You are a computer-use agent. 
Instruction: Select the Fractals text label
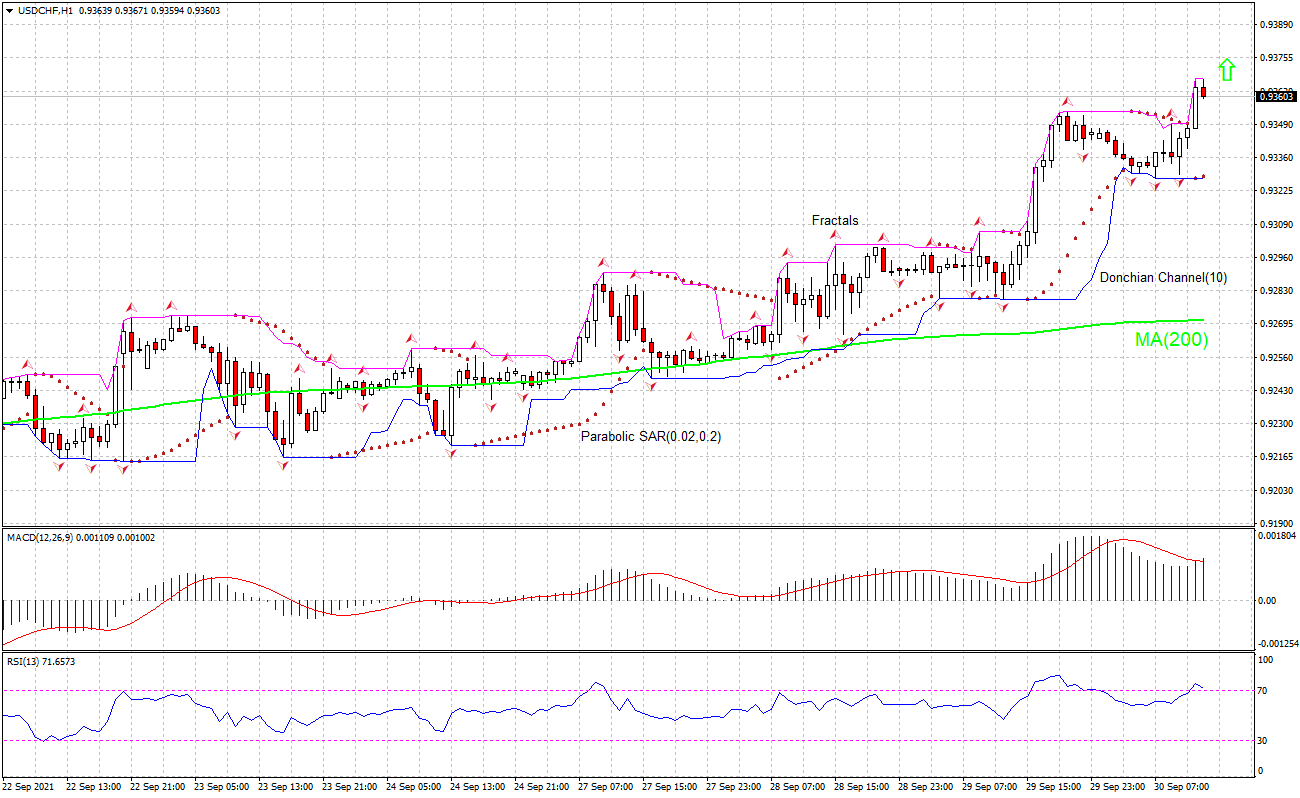(834, 221)
